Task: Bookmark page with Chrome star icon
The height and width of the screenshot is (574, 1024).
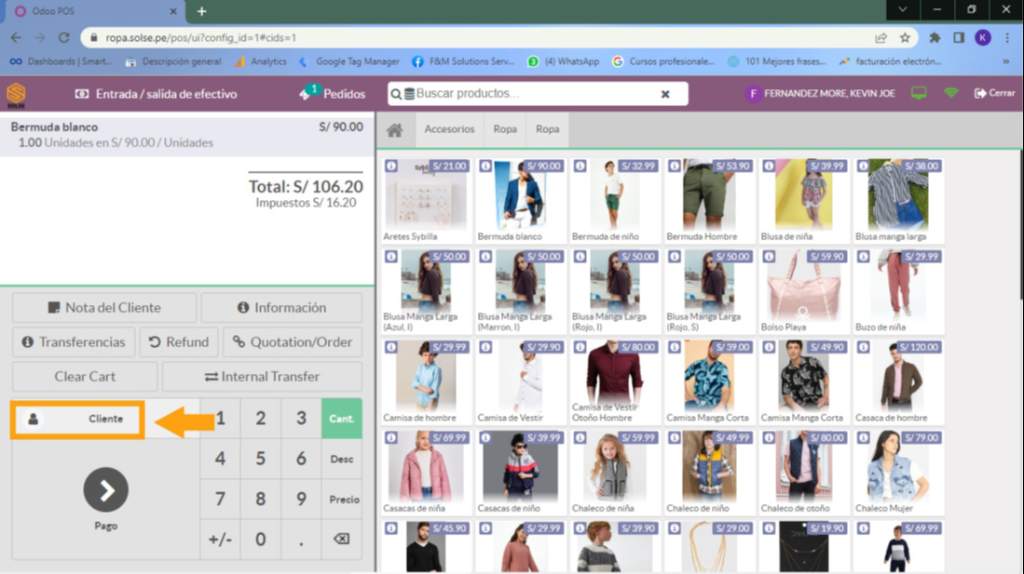Action: point(905,38)
